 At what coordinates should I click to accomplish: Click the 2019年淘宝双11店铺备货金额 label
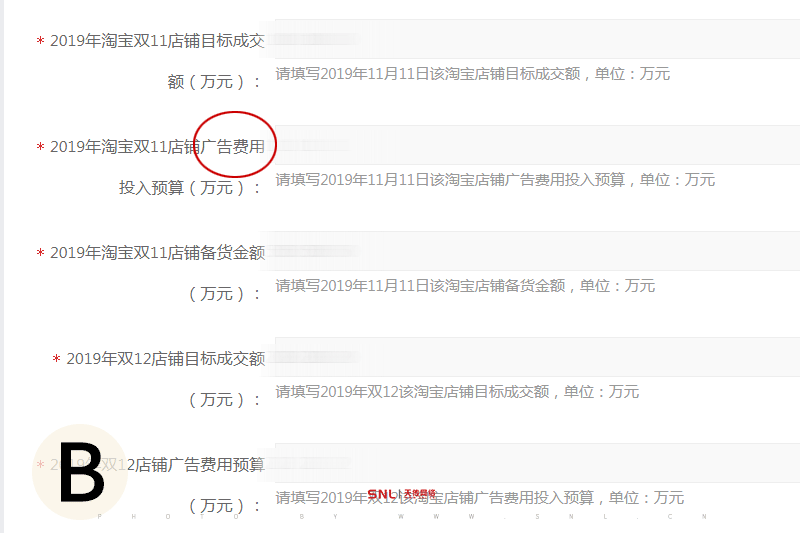point(157,252)
